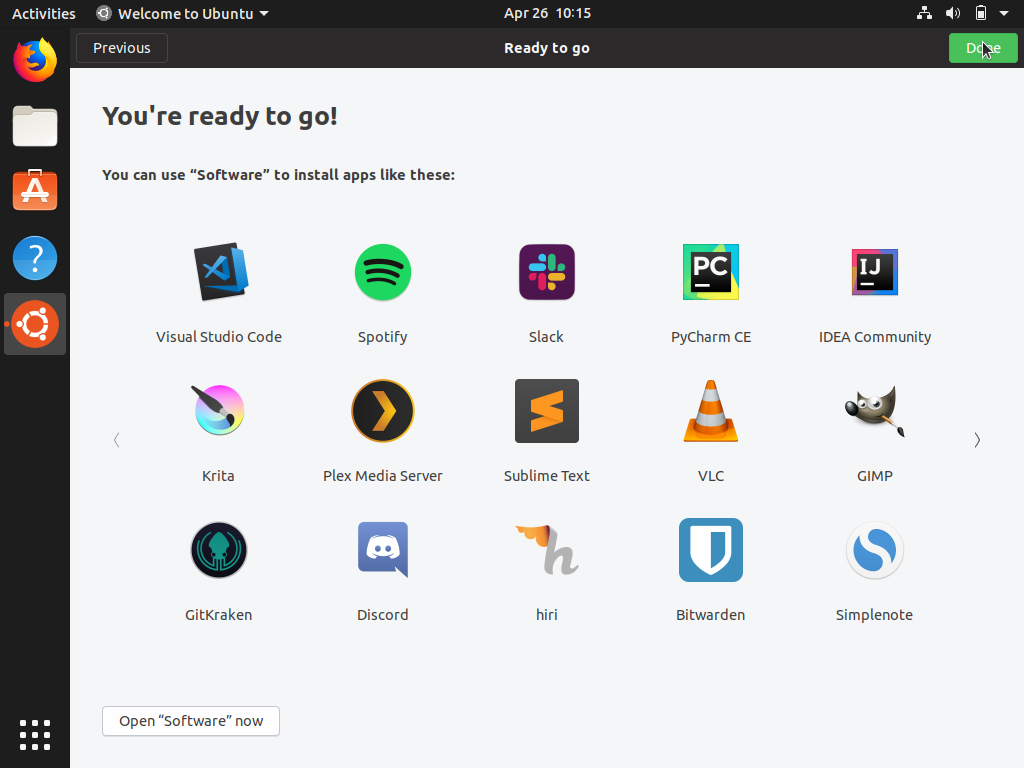
Task: Expand the system menu arrow
Action: (1004, 13)
